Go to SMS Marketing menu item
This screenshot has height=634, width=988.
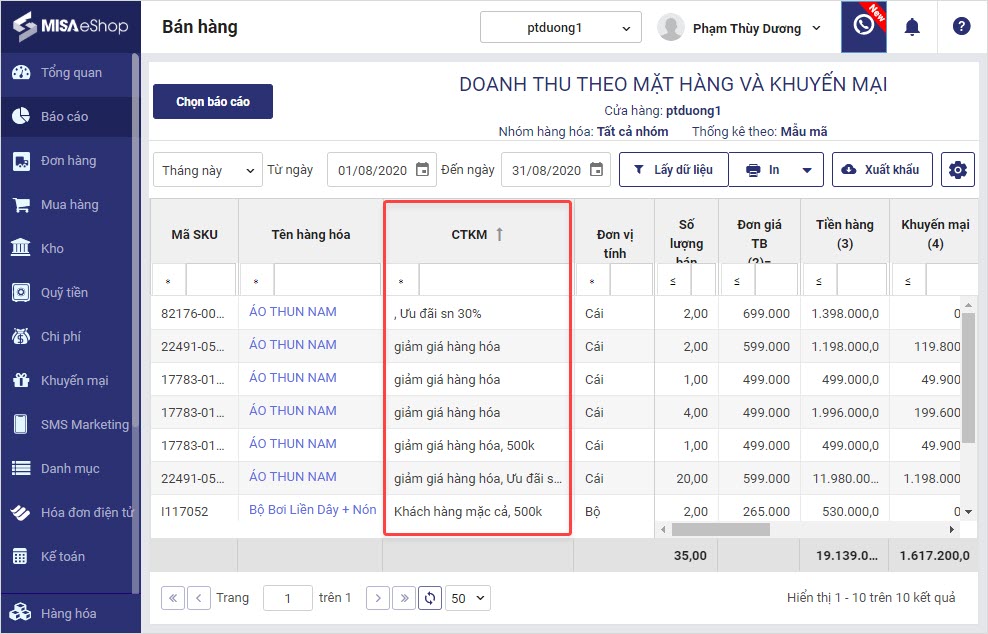tap(84, 425)
